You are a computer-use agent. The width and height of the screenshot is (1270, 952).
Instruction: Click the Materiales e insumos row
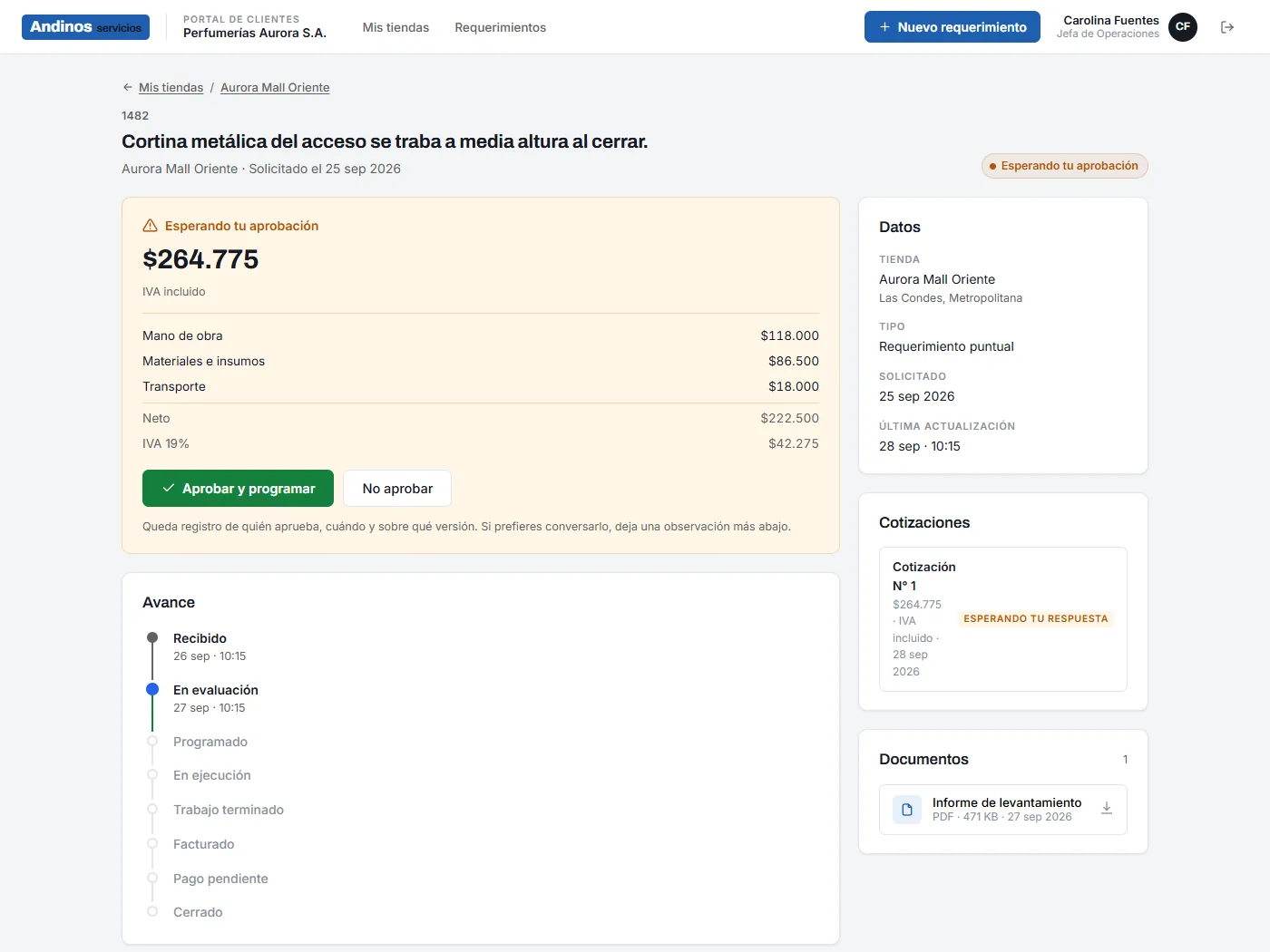481,361
